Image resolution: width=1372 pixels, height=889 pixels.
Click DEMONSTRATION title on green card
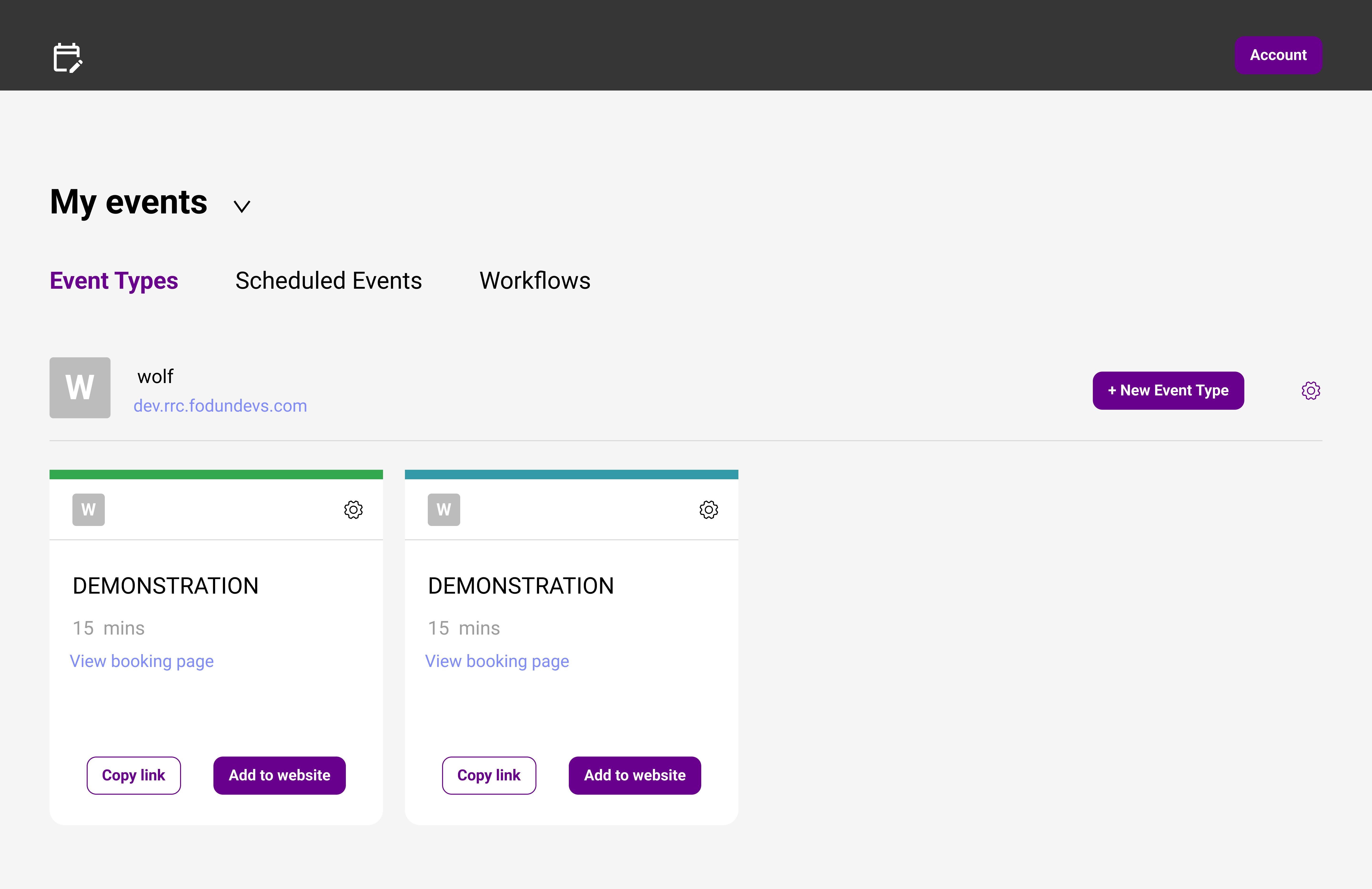coord(166,586)
